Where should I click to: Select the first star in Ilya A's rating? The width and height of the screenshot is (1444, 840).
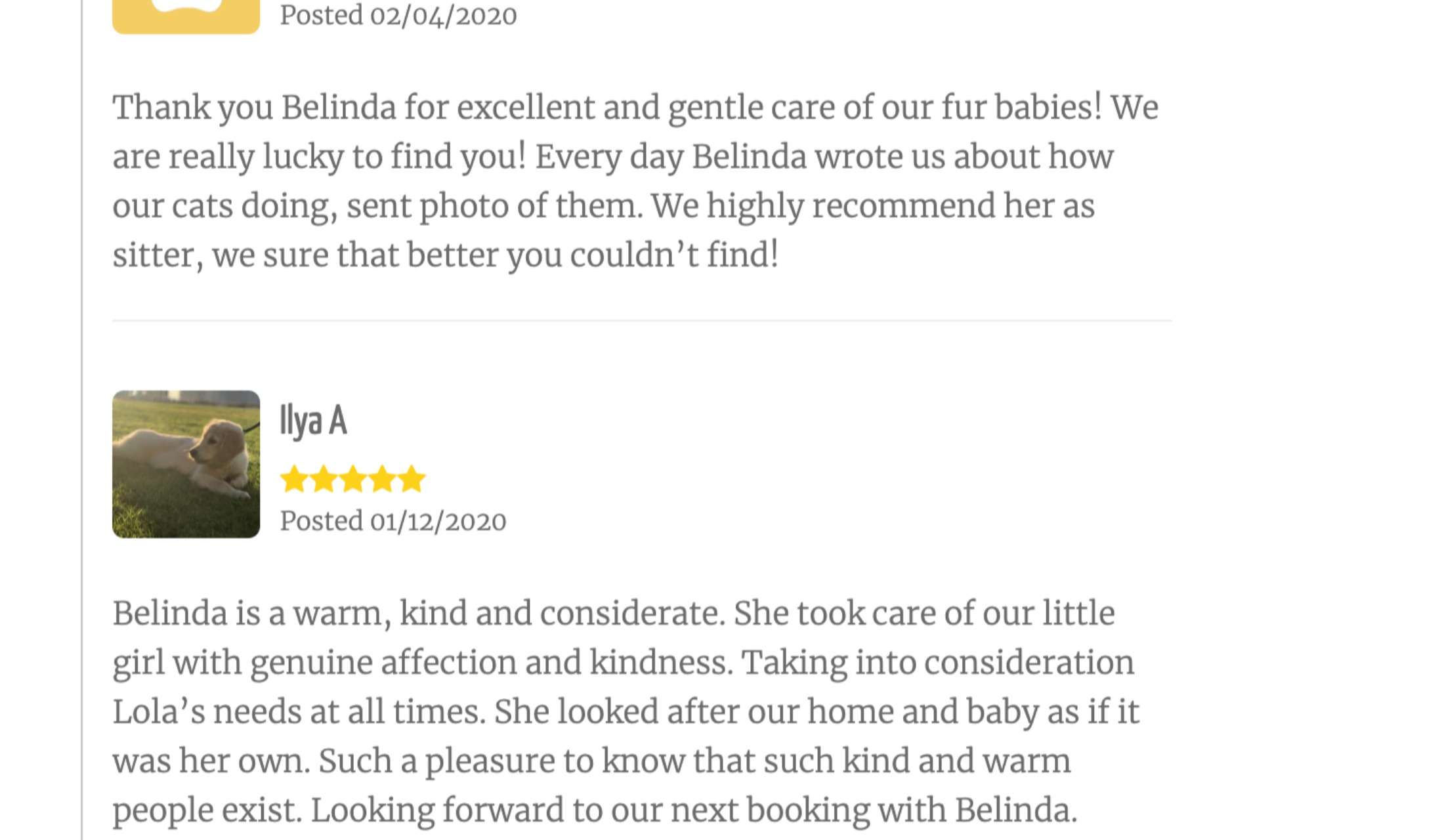click(x=293, y=479)
